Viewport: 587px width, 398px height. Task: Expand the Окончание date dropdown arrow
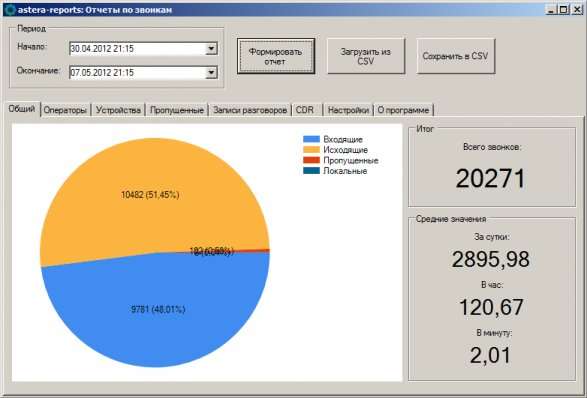click(x=211, y=73)
